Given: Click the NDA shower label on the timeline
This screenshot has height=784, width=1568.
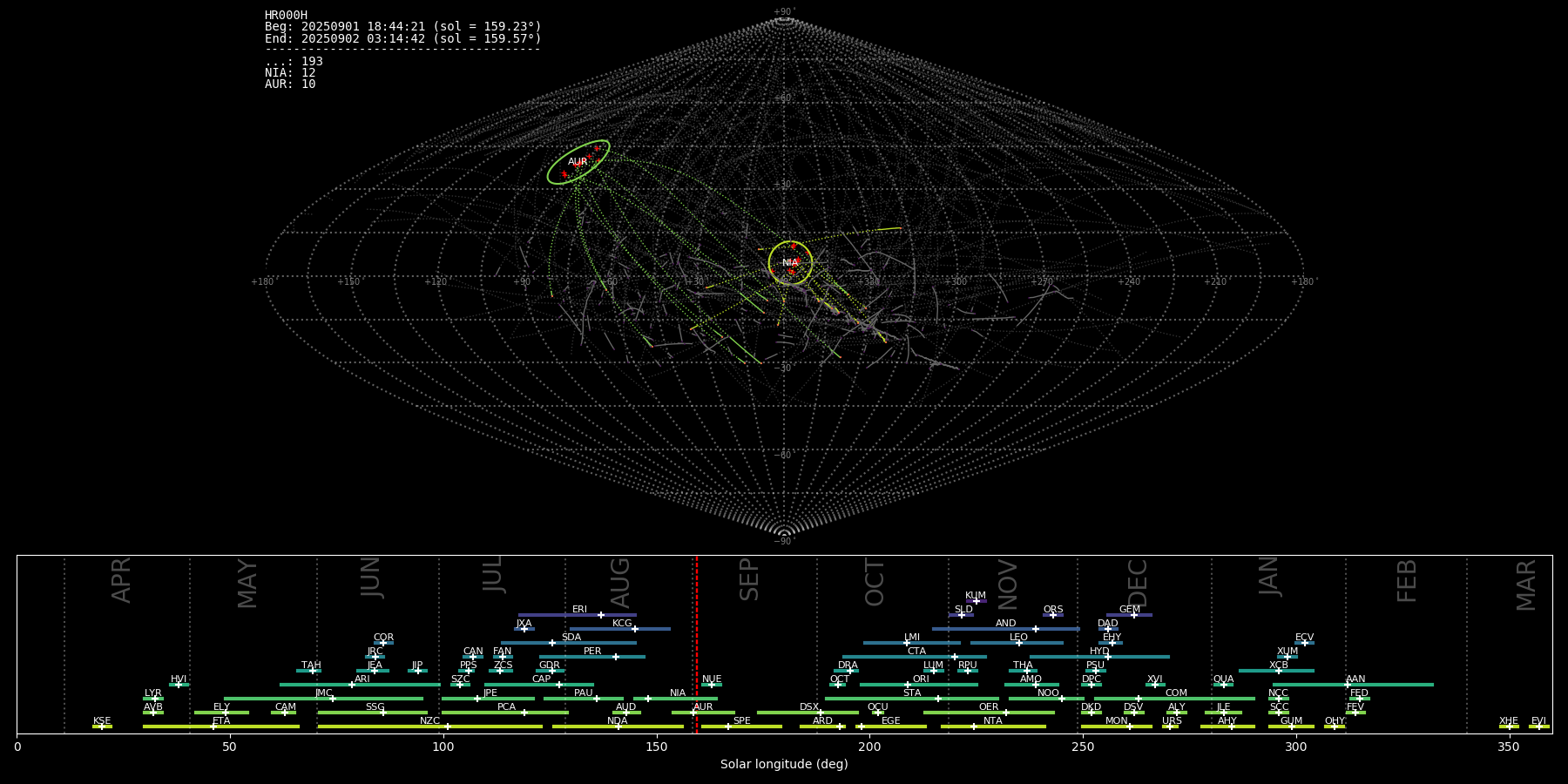Looking at the screenshot, I should click(618, 720).
